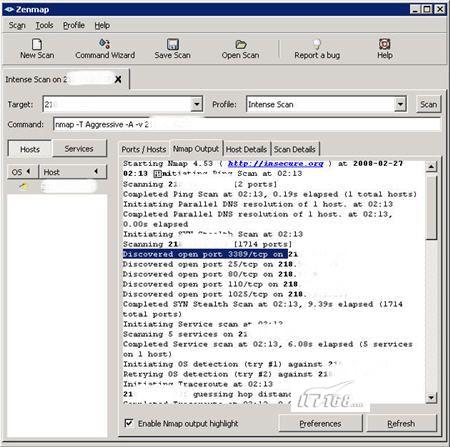
Task: Click the New Scan toolbar icon
Action: coord(37,44)
